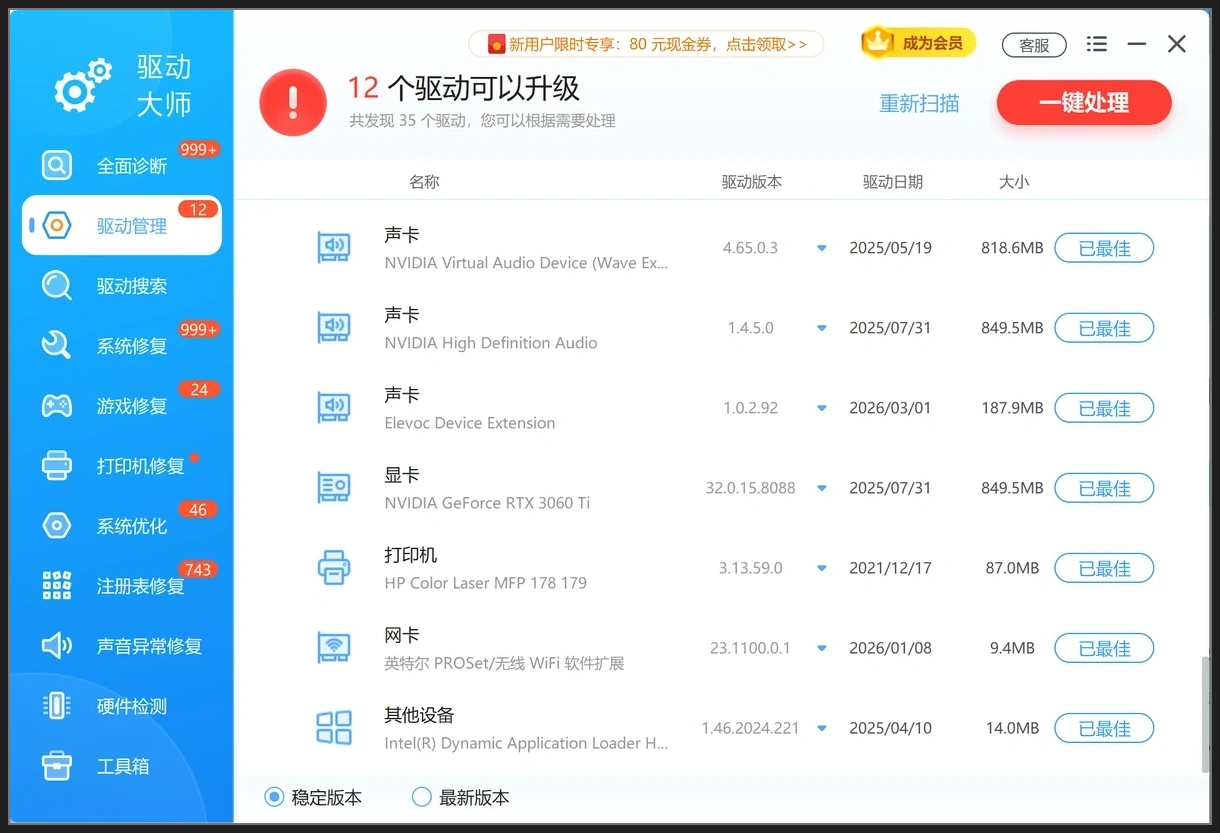Click sound card icon for Elevoc Device Extension

[x=334, y=407]
